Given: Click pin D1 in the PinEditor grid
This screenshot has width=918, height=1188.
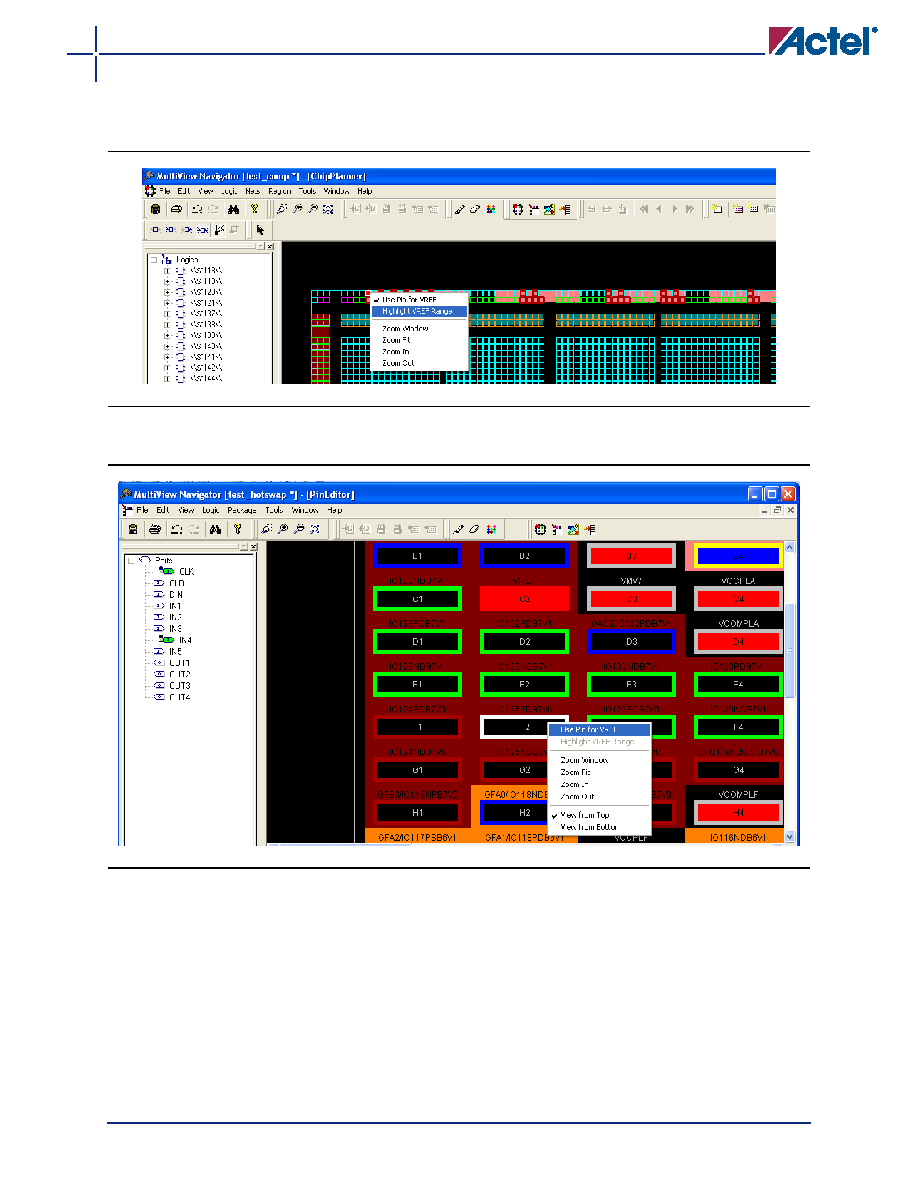Looking at the screenshot, I should (x=417, y=642).
